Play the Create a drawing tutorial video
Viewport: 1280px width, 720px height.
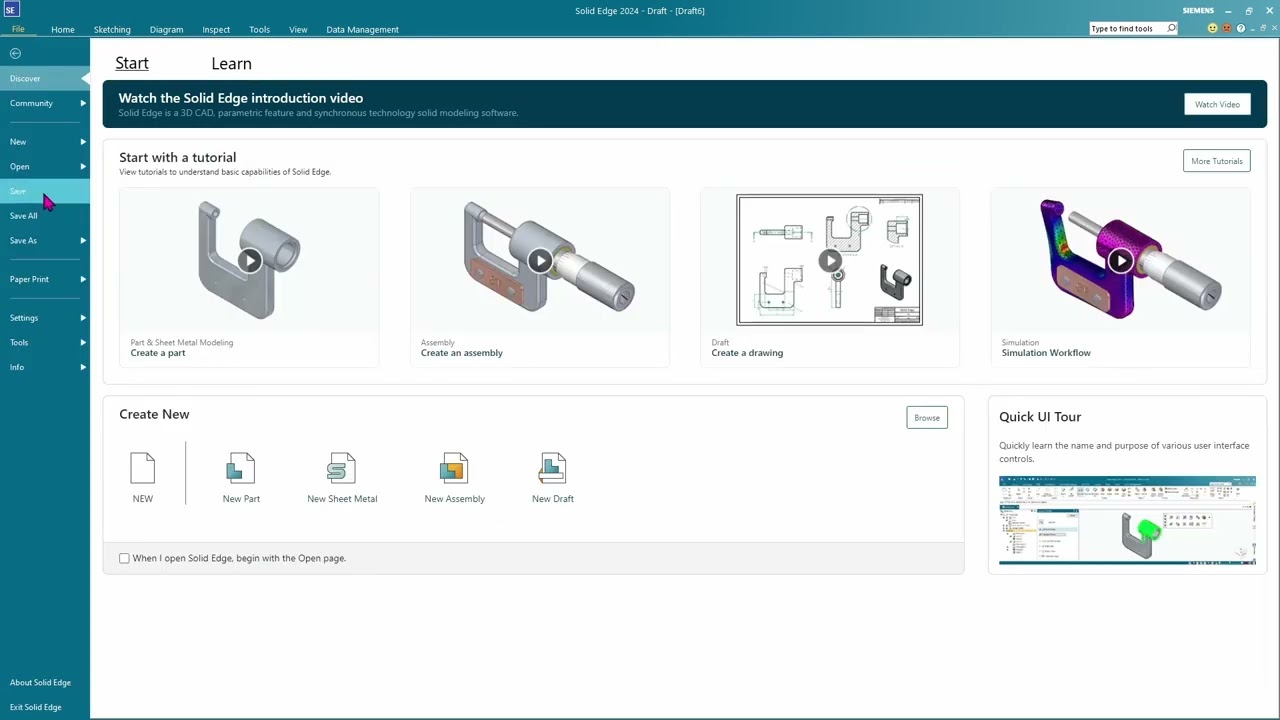click(x=830, y=261)
